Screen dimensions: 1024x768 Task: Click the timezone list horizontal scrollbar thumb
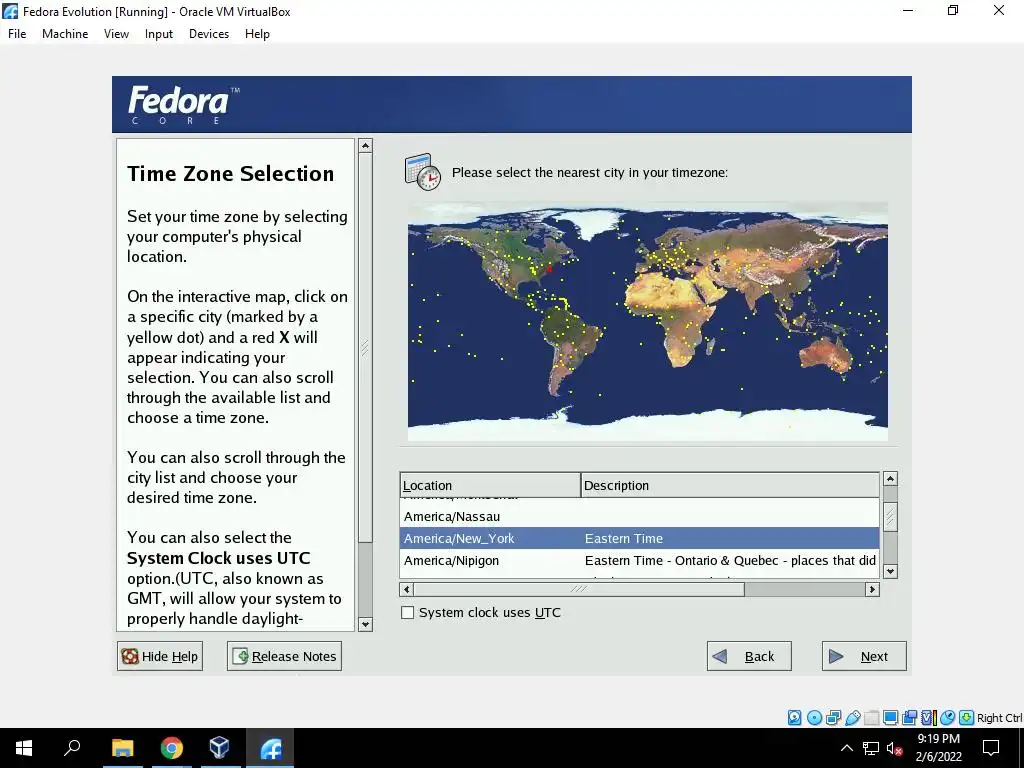coord(579,589)
